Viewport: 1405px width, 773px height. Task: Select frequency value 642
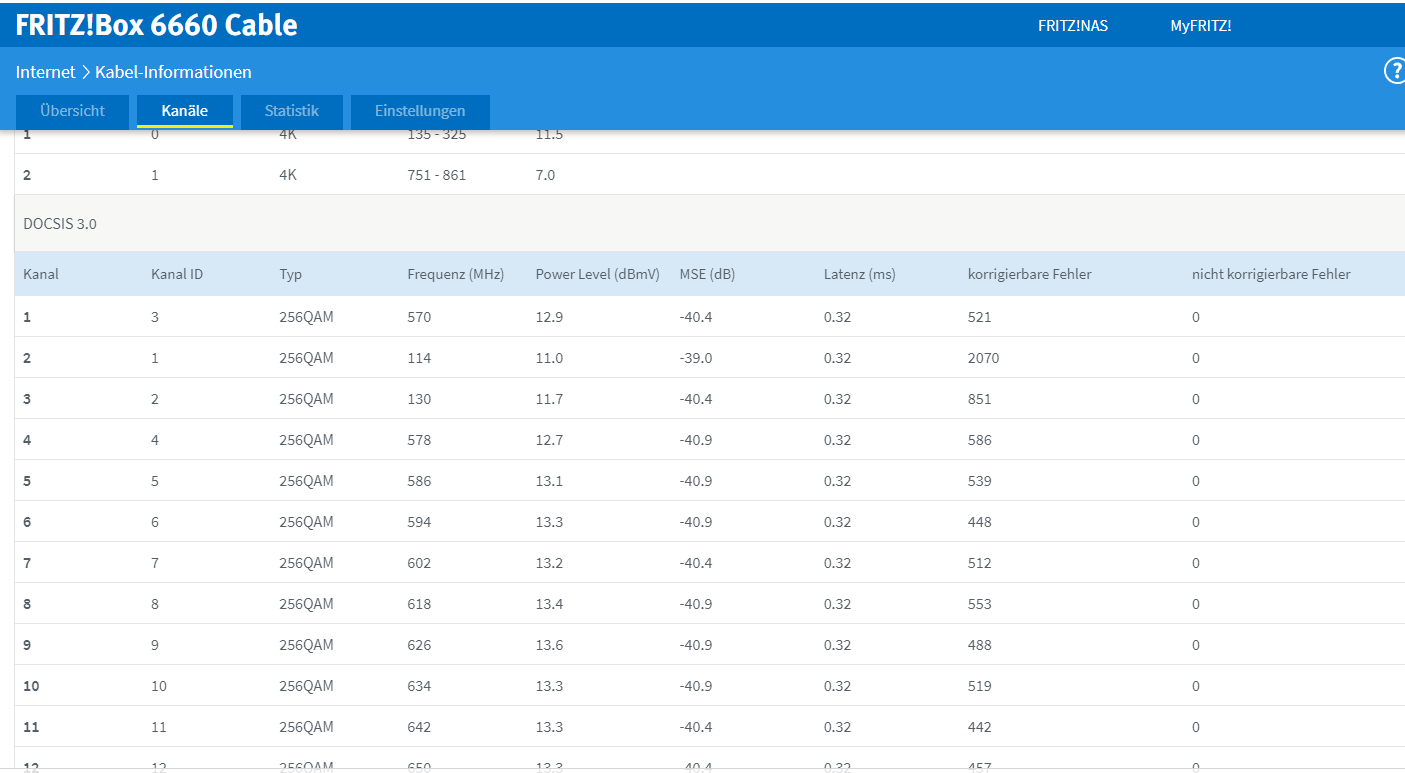click(419, 727)
